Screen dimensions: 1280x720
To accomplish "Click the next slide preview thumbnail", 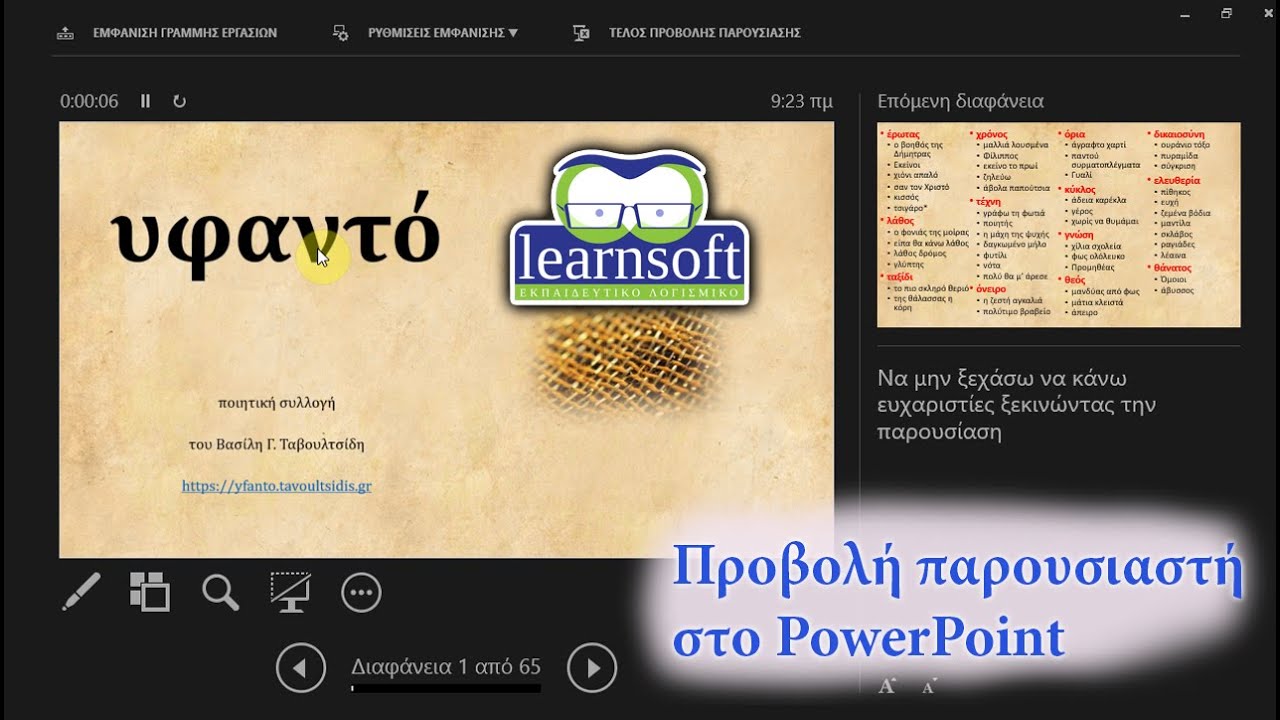I will pyautogui.click(x=1058, y=225).
